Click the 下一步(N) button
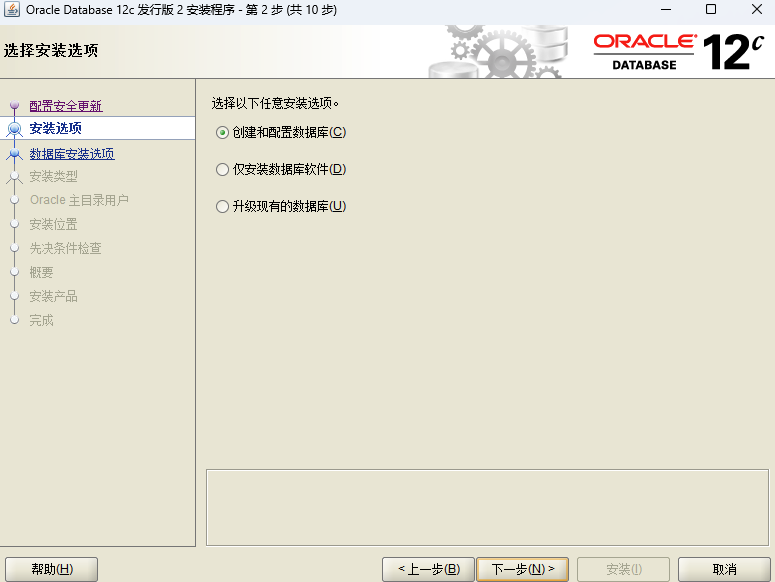The image size is (775, 582). click(x=522, y=569)
